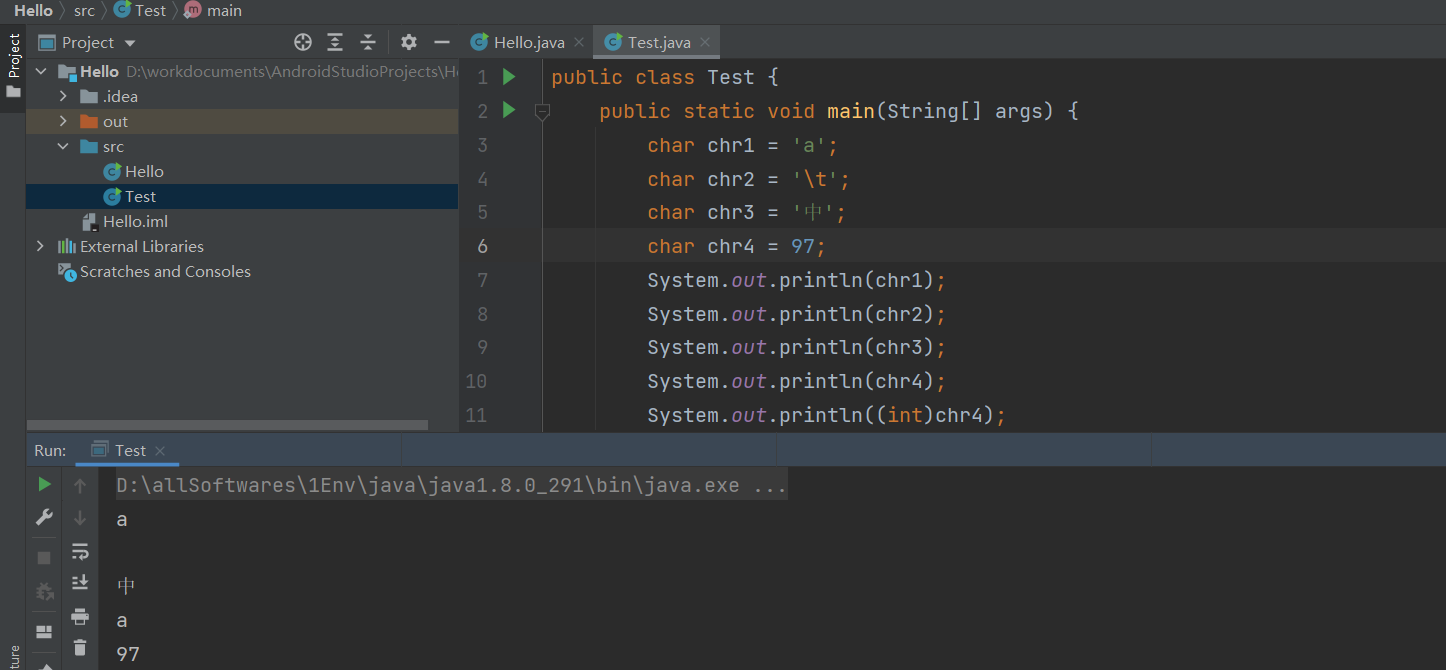
Task: Click the Project panel horizontal scrollbar
Action: click(227, 425)
